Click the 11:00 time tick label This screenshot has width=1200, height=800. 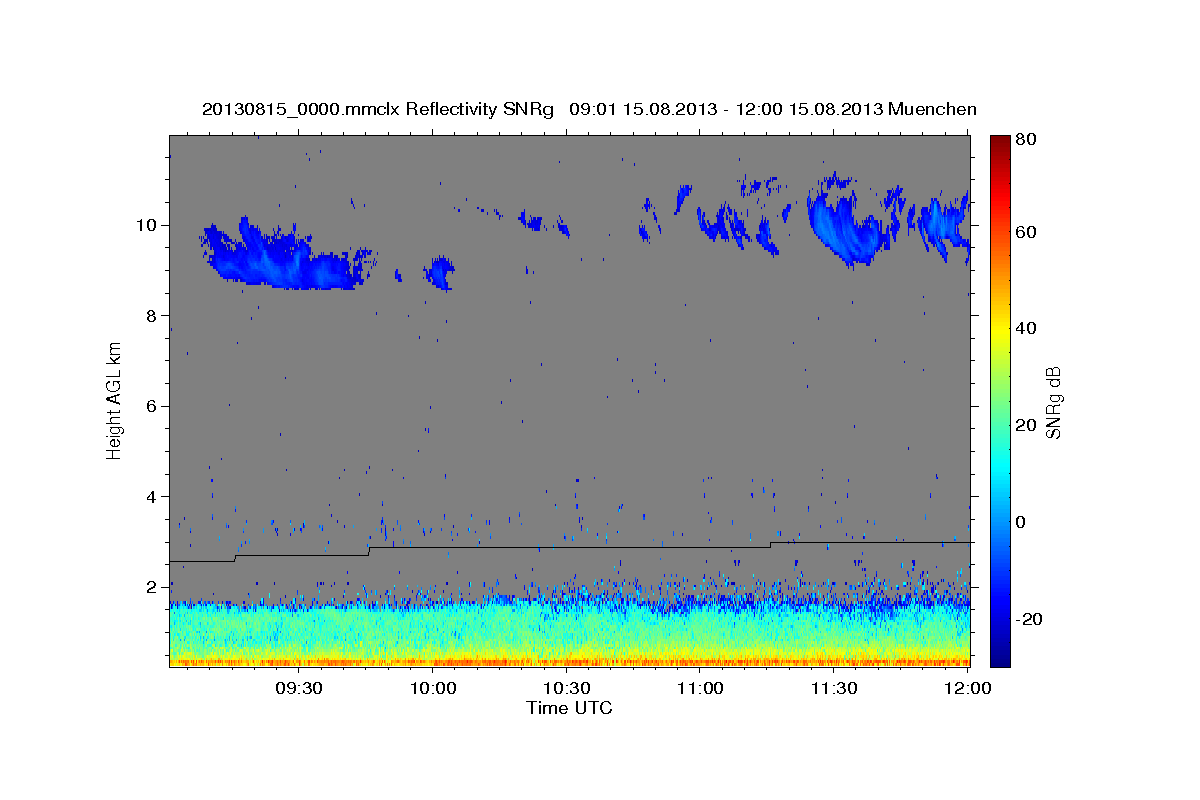700,689
